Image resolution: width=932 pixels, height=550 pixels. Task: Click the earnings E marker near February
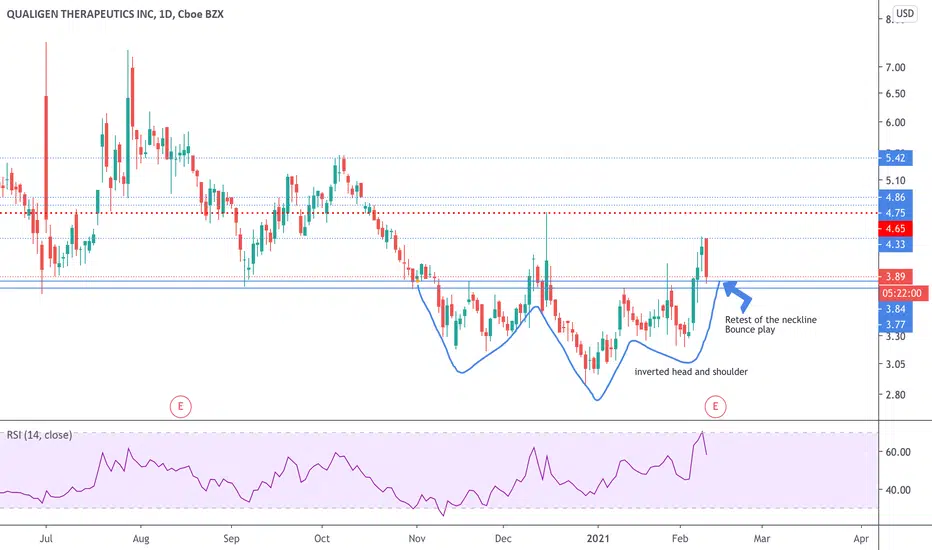coord(715,407)
